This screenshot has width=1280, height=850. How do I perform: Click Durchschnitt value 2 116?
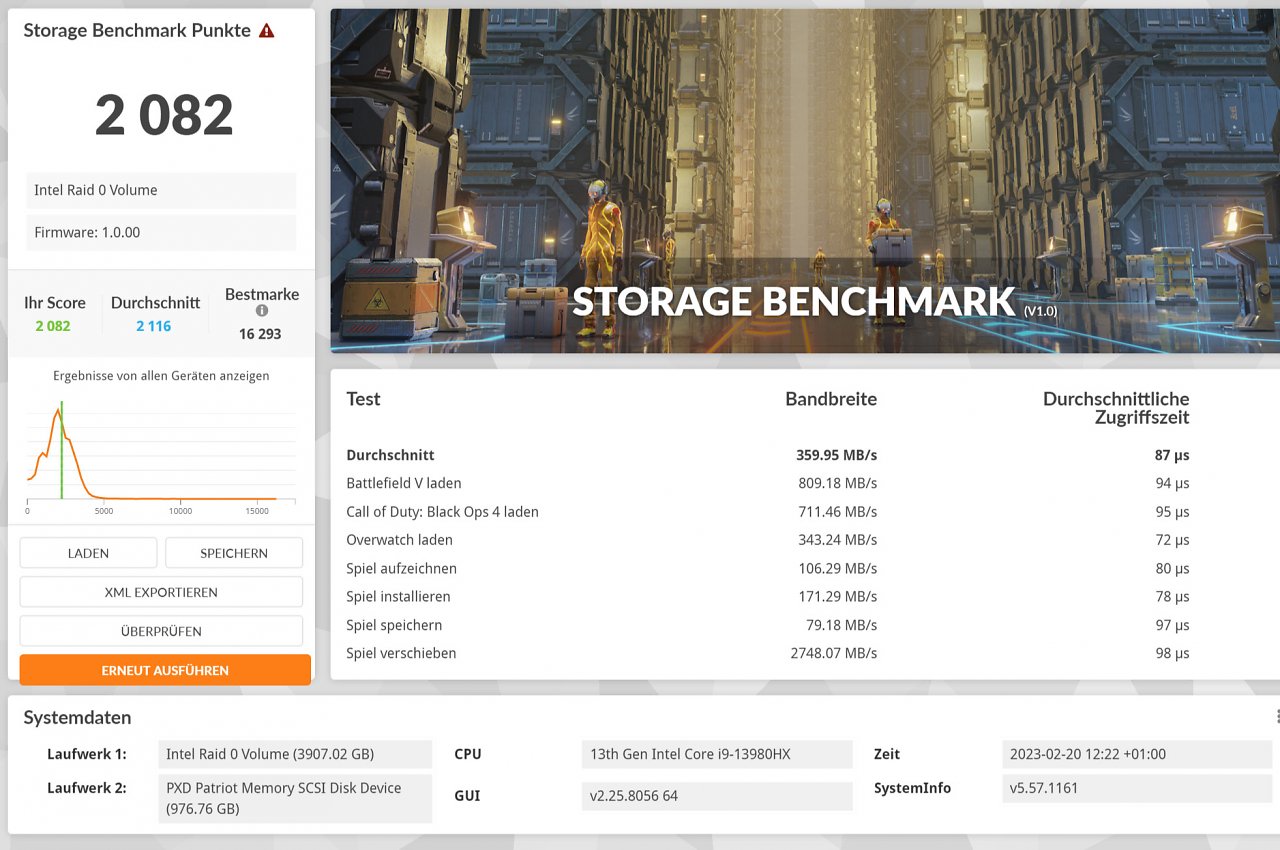tap(154, 326)
